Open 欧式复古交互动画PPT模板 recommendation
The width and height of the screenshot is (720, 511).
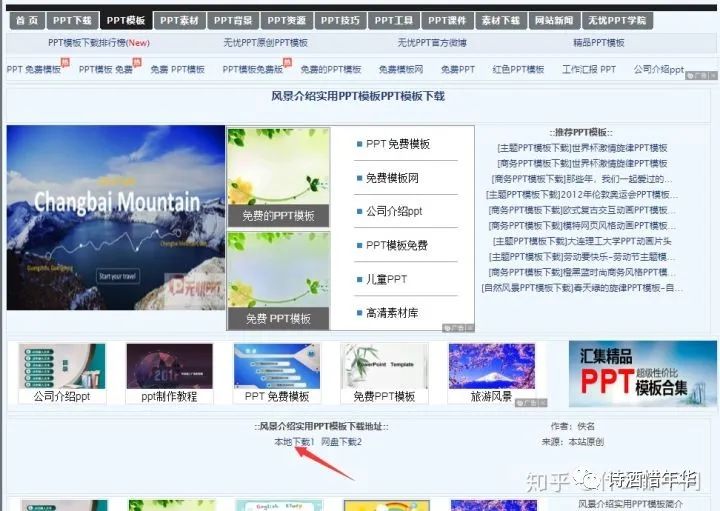[582, 210]
